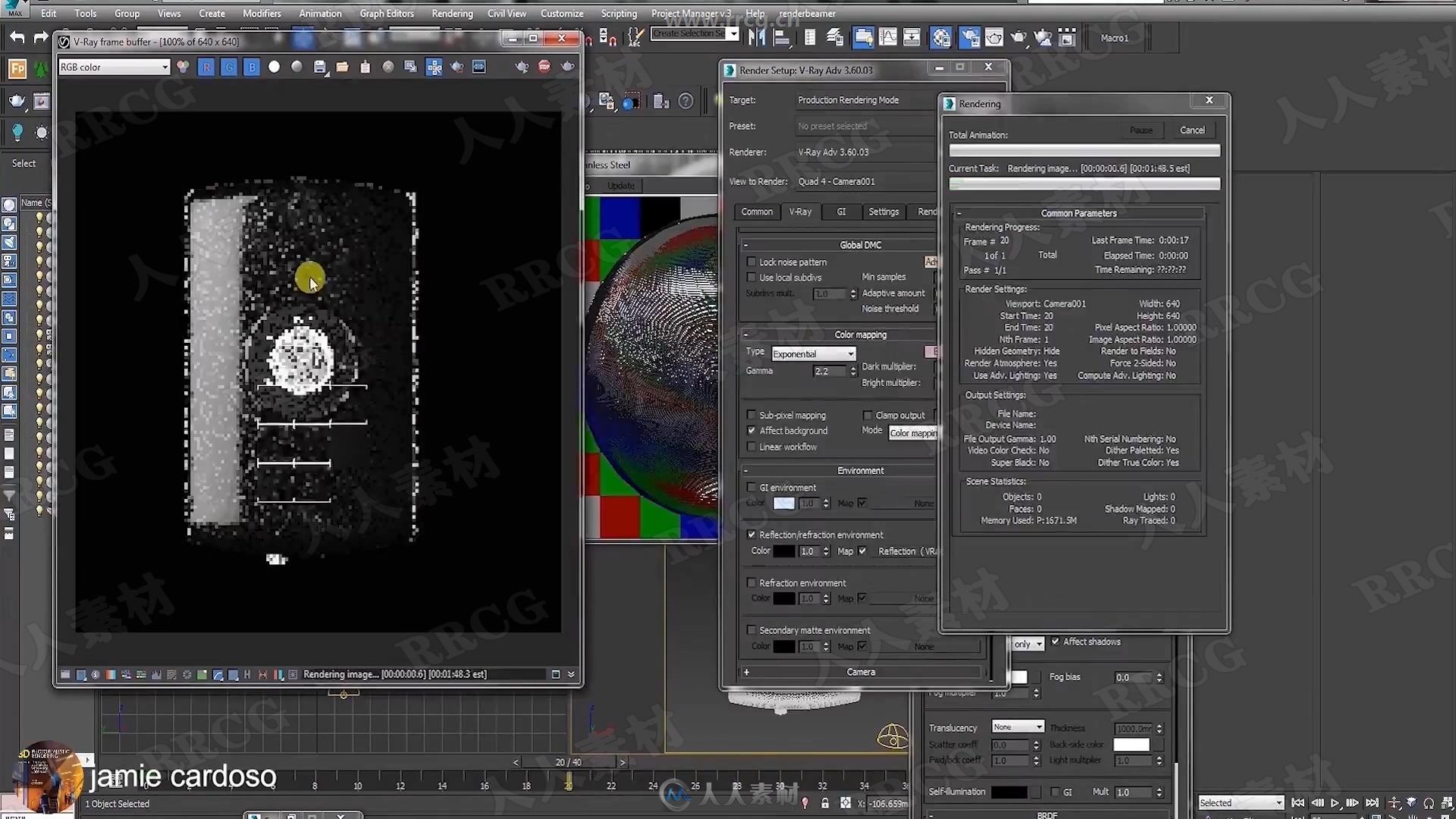Enable Use local subdivs checkbox

(x=752, y=278)
